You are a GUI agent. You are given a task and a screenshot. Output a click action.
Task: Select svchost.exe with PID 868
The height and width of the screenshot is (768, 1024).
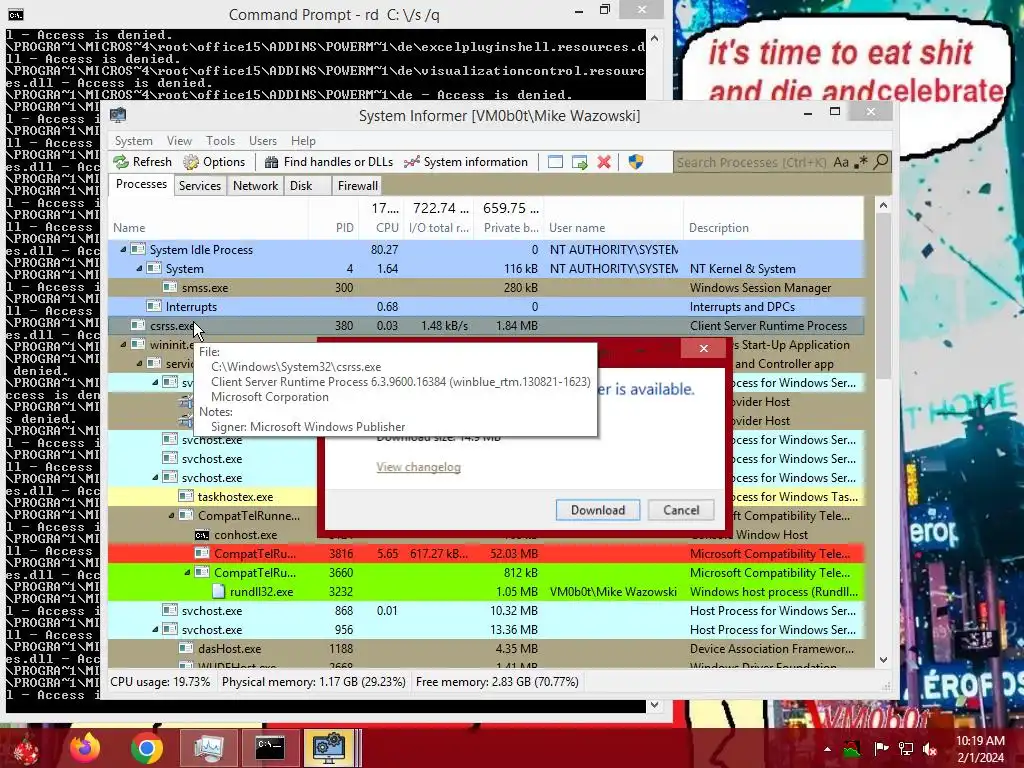click(x=487, y=610)
